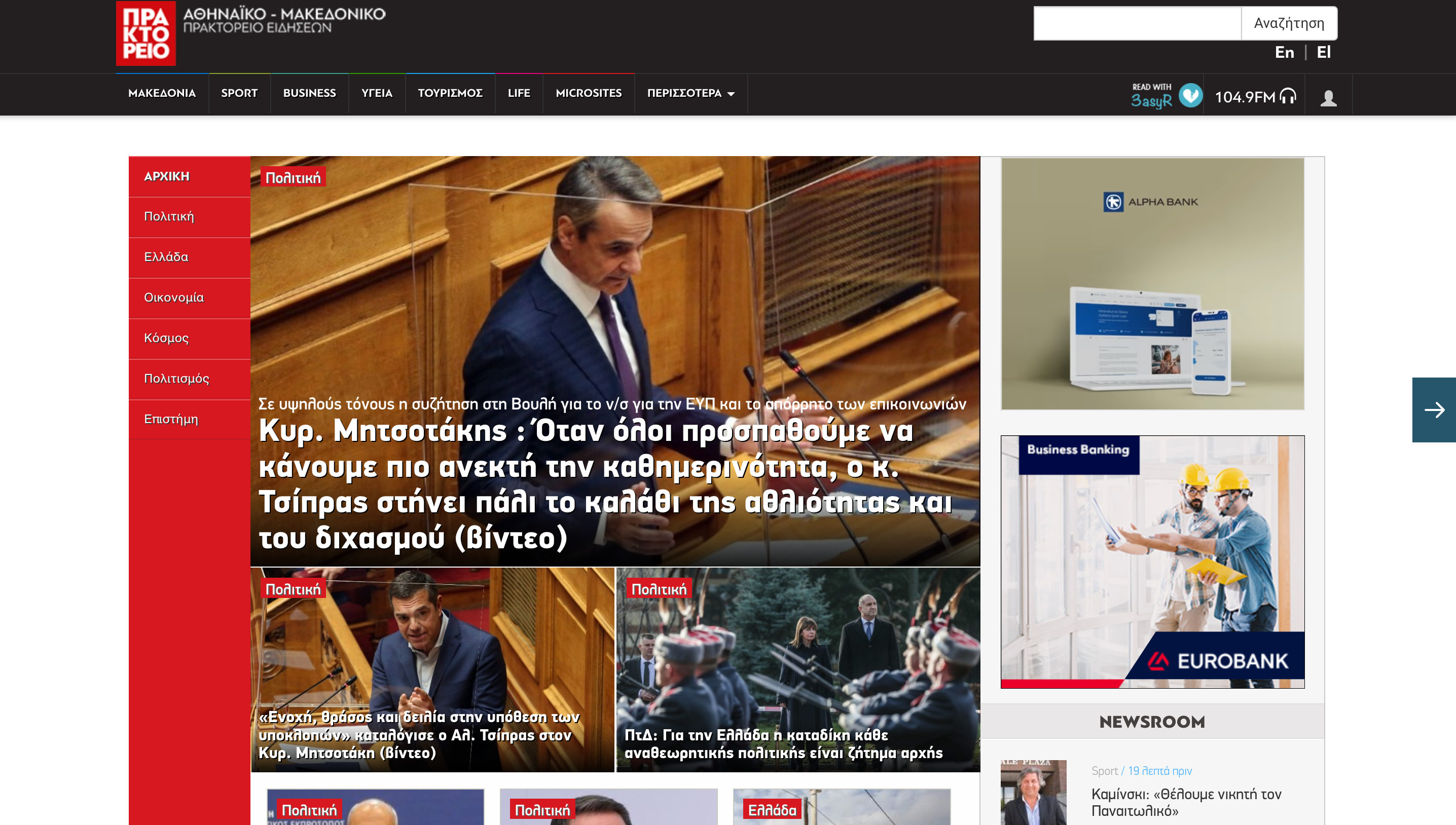Viewport: 1456px width, 825px height.
Task: Open the ΤΟΥΡΙΣΜΟΣ menu item
Action: (x=450, y=93)
